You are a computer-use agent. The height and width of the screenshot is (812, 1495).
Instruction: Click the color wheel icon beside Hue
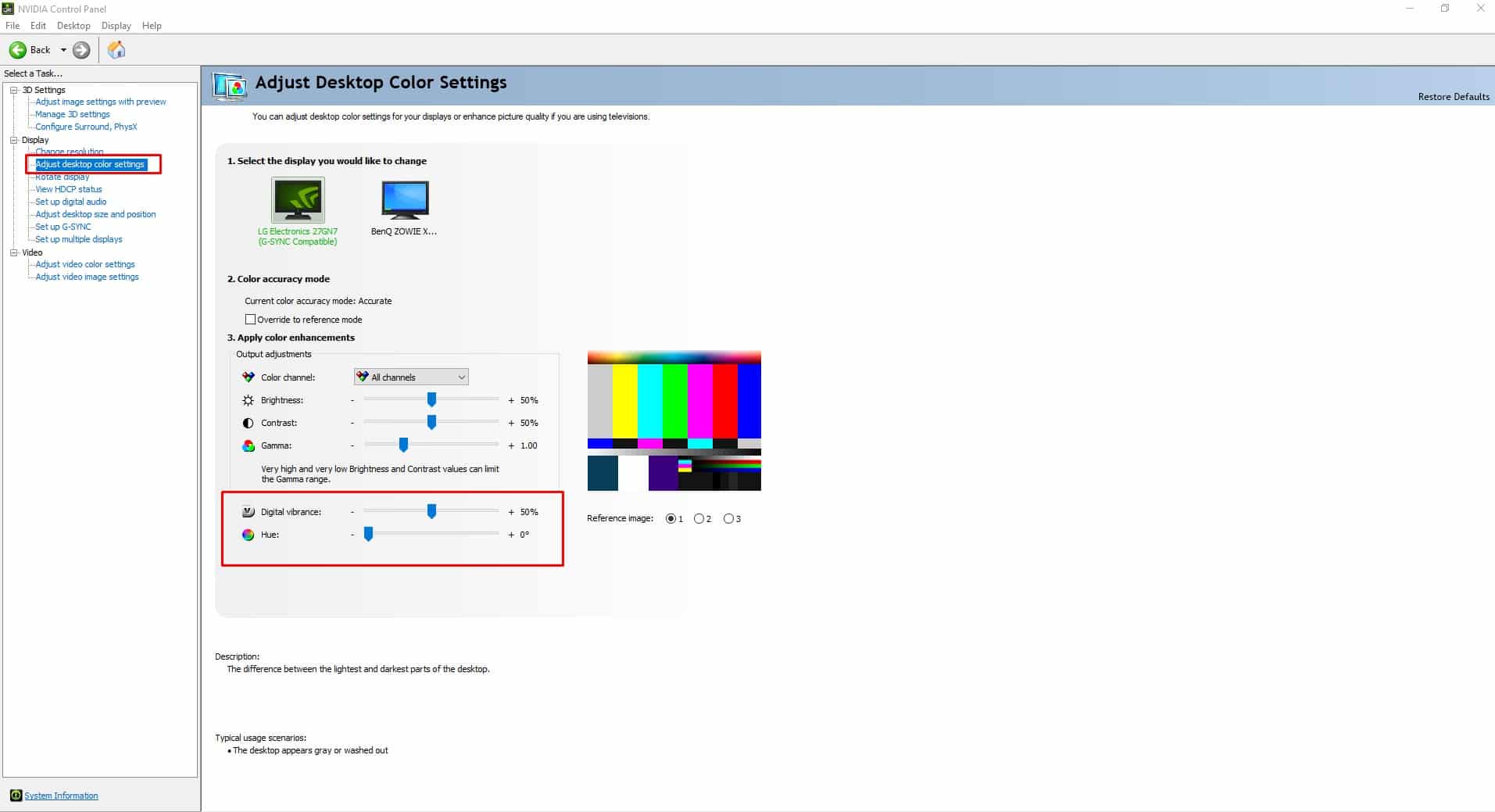pyautogui.click(x=248, y=535)
